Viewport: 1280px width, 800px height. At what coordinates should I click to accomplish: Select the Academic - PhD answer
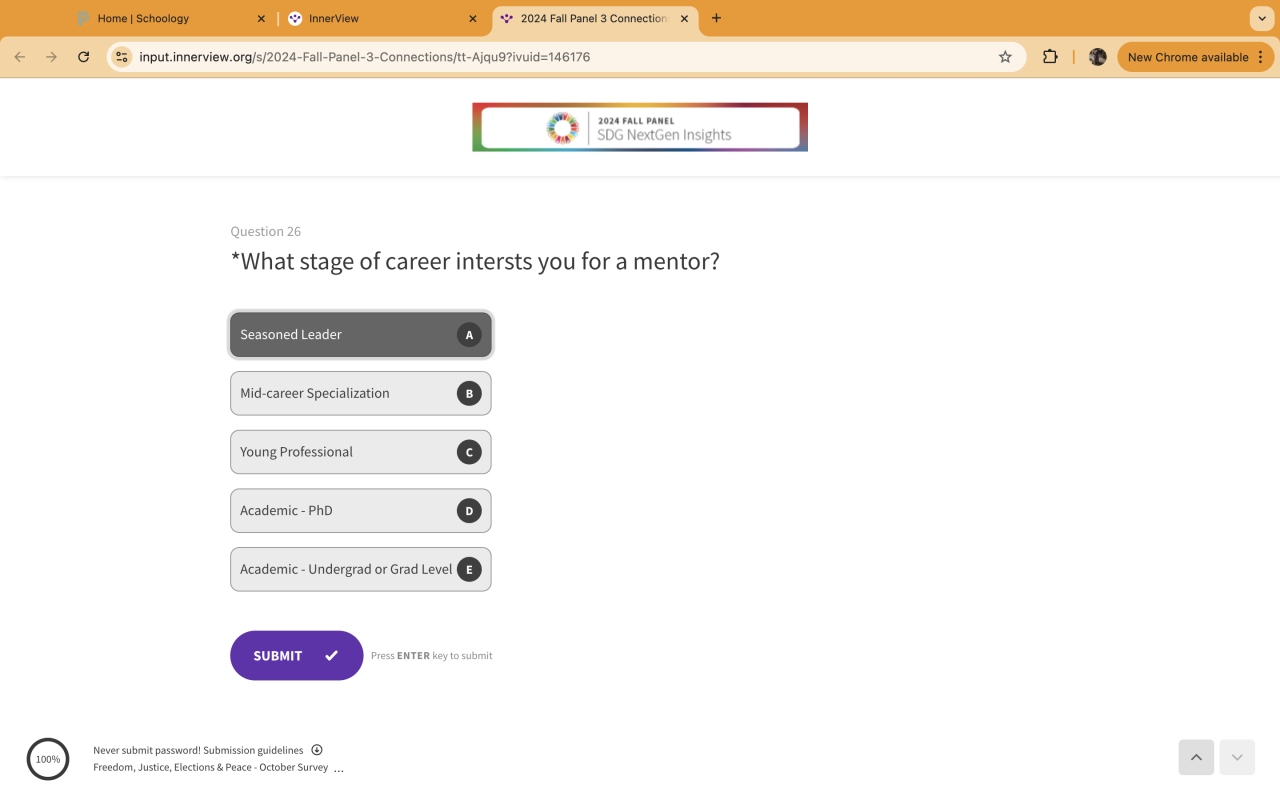360,511
